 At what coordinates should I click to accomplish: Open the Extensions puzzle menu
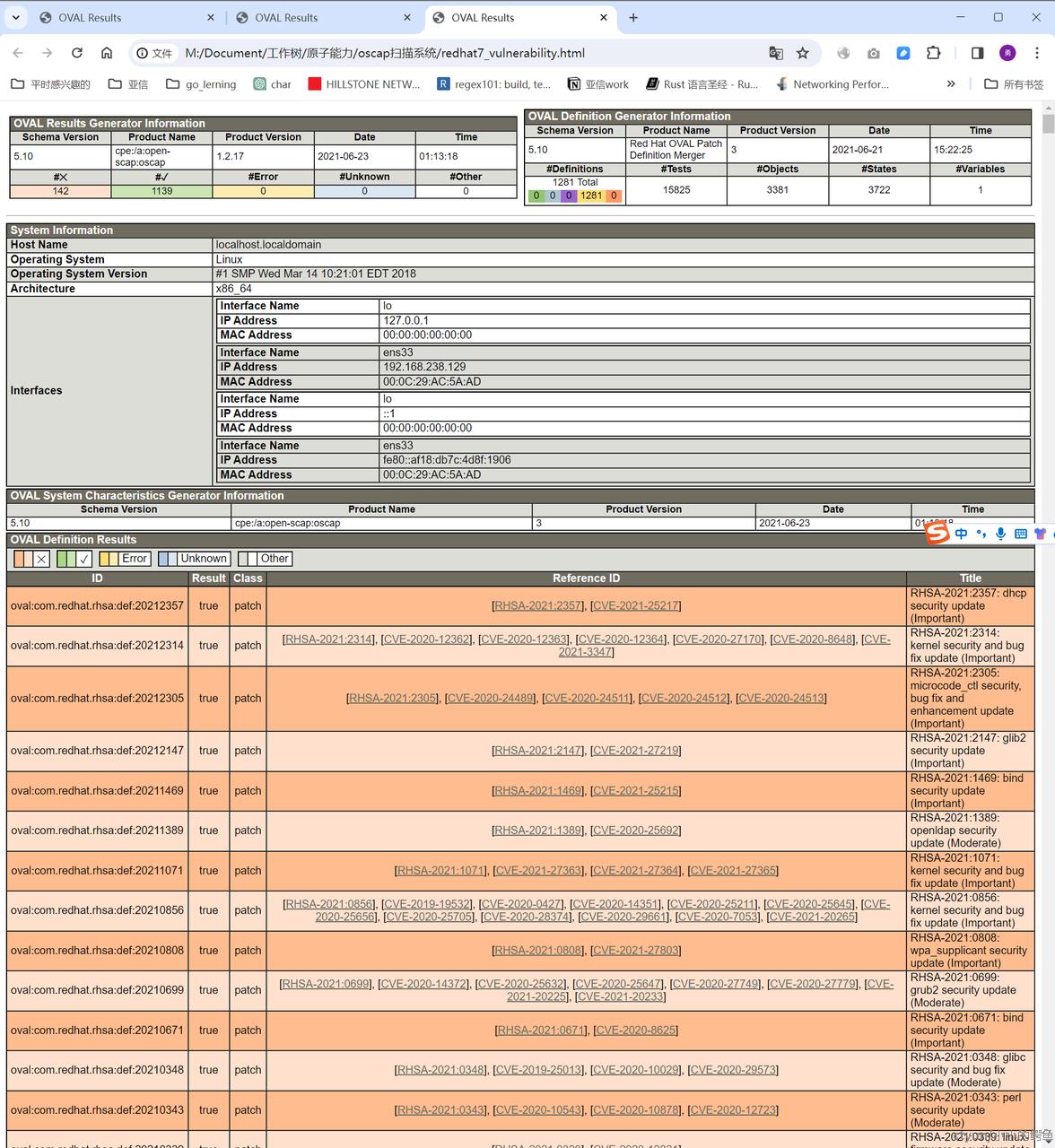(933, 53)
